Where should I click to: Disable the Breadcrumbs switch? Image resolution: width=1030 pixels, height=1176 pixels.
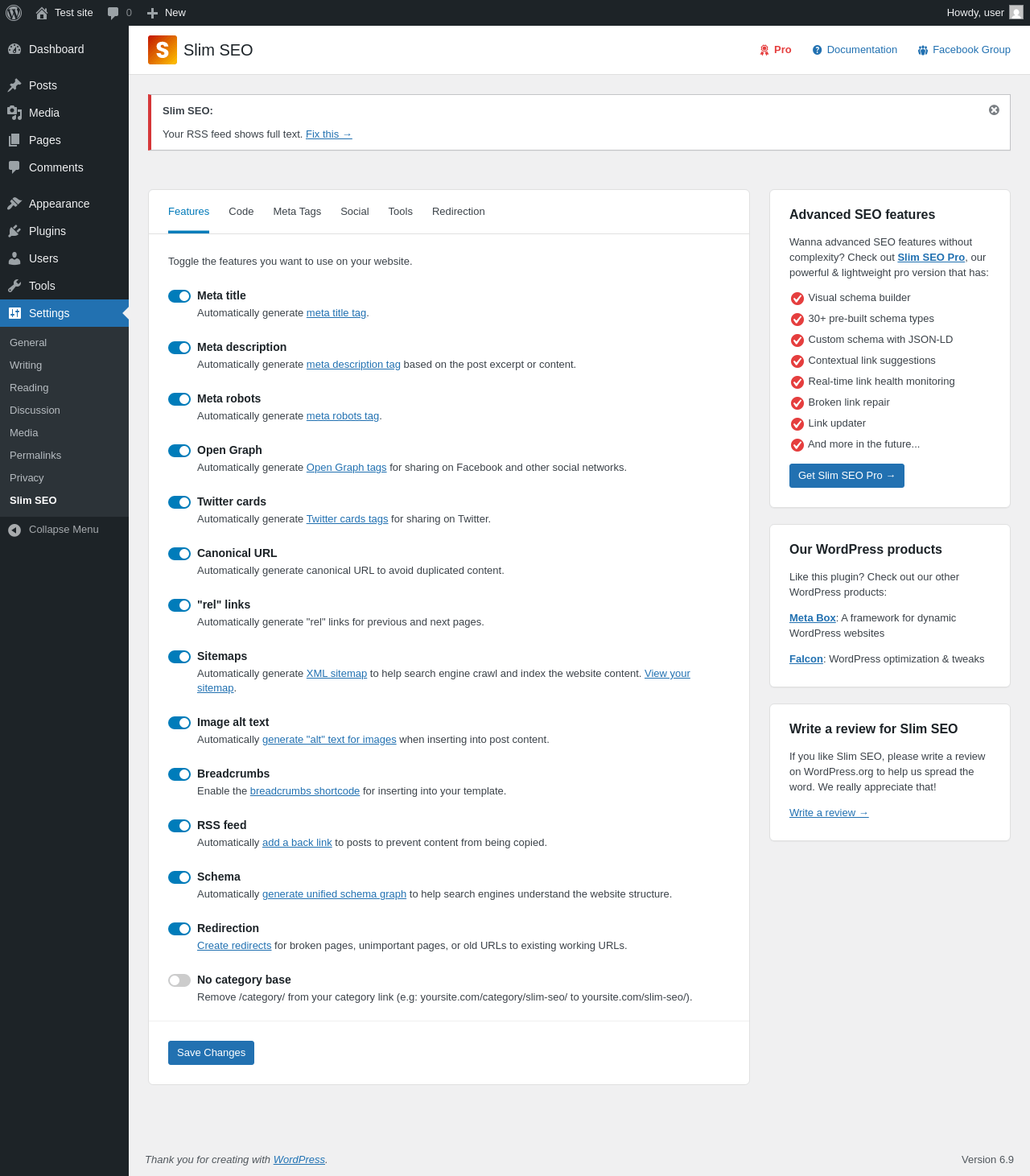coord(179,774)
